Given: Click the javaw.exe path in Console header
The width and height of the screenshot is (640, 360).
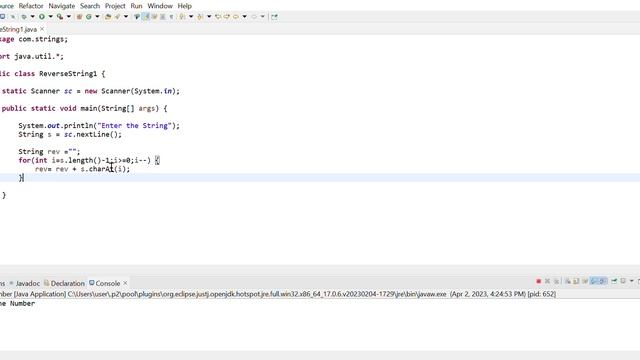Looking at the screenshot, I should click(257, 294).
